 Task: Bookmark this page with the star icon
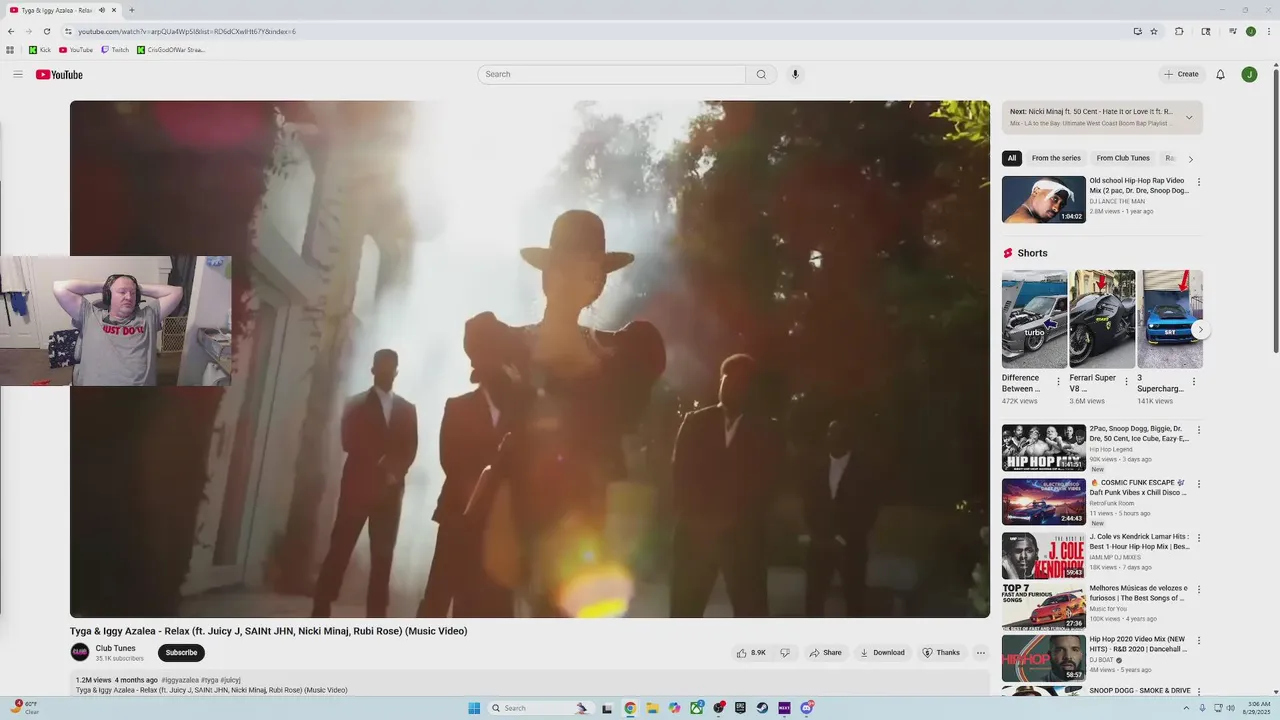point(1154,31)
